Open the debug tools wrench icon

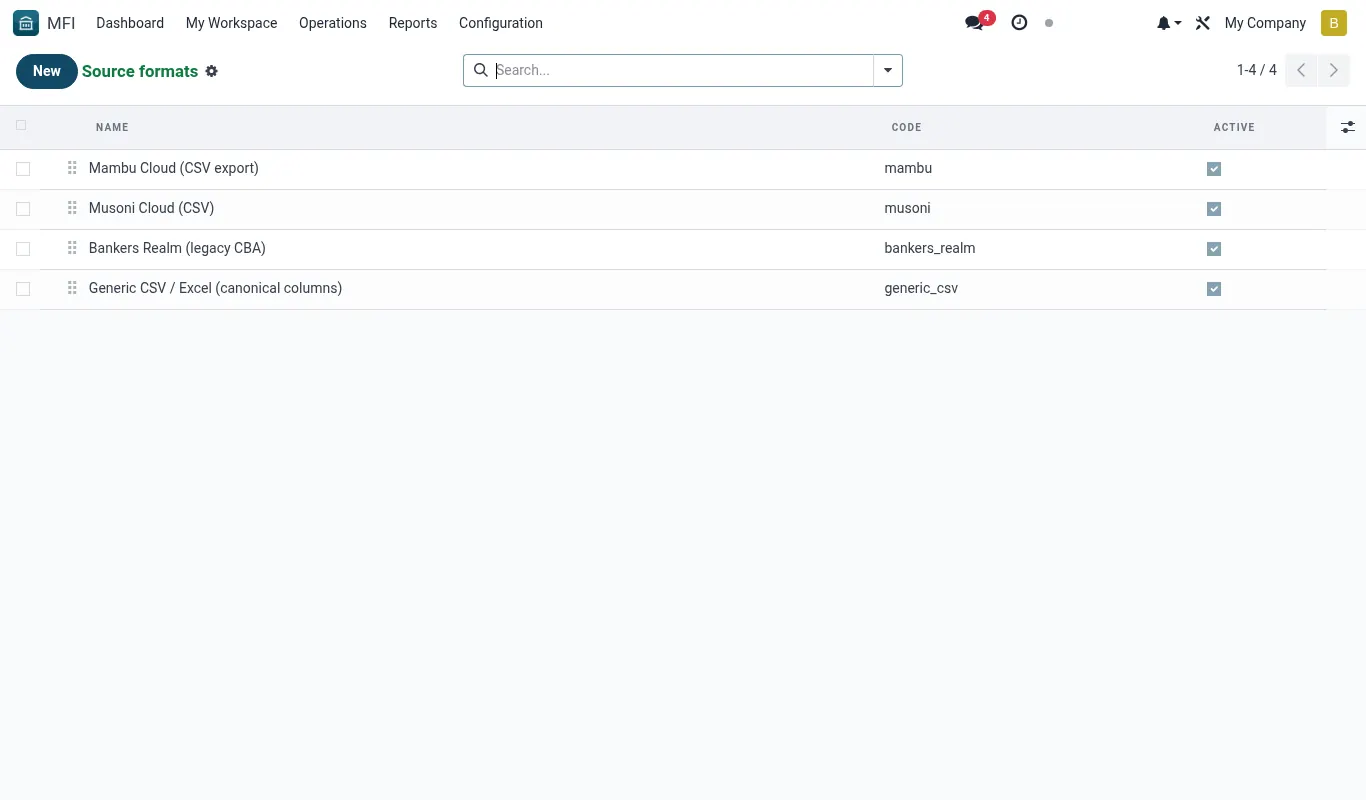[1203, 23]
